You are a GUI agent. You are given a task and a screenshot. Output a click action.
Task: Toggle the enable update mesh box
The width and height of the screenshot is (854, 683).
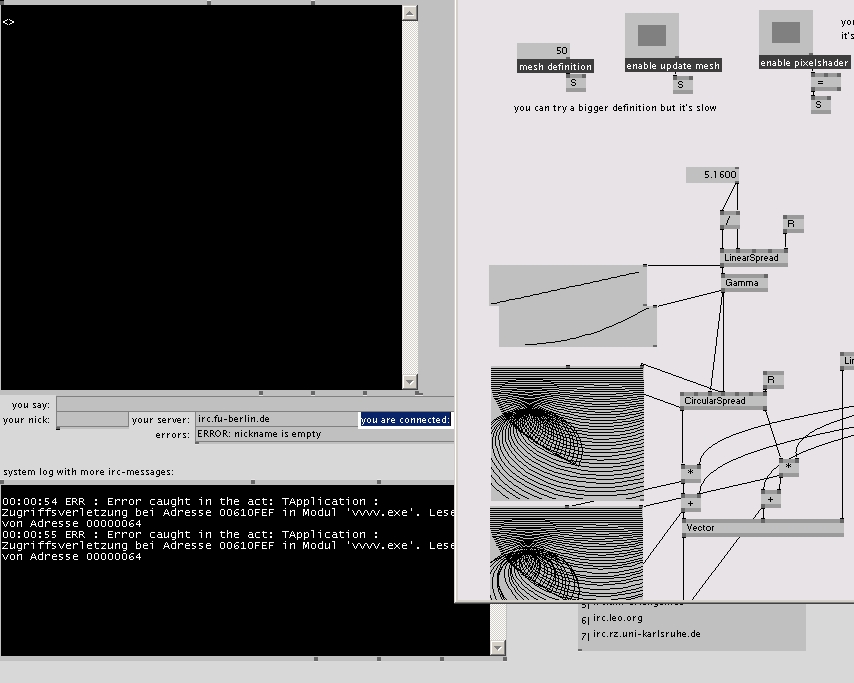[651, 36]
